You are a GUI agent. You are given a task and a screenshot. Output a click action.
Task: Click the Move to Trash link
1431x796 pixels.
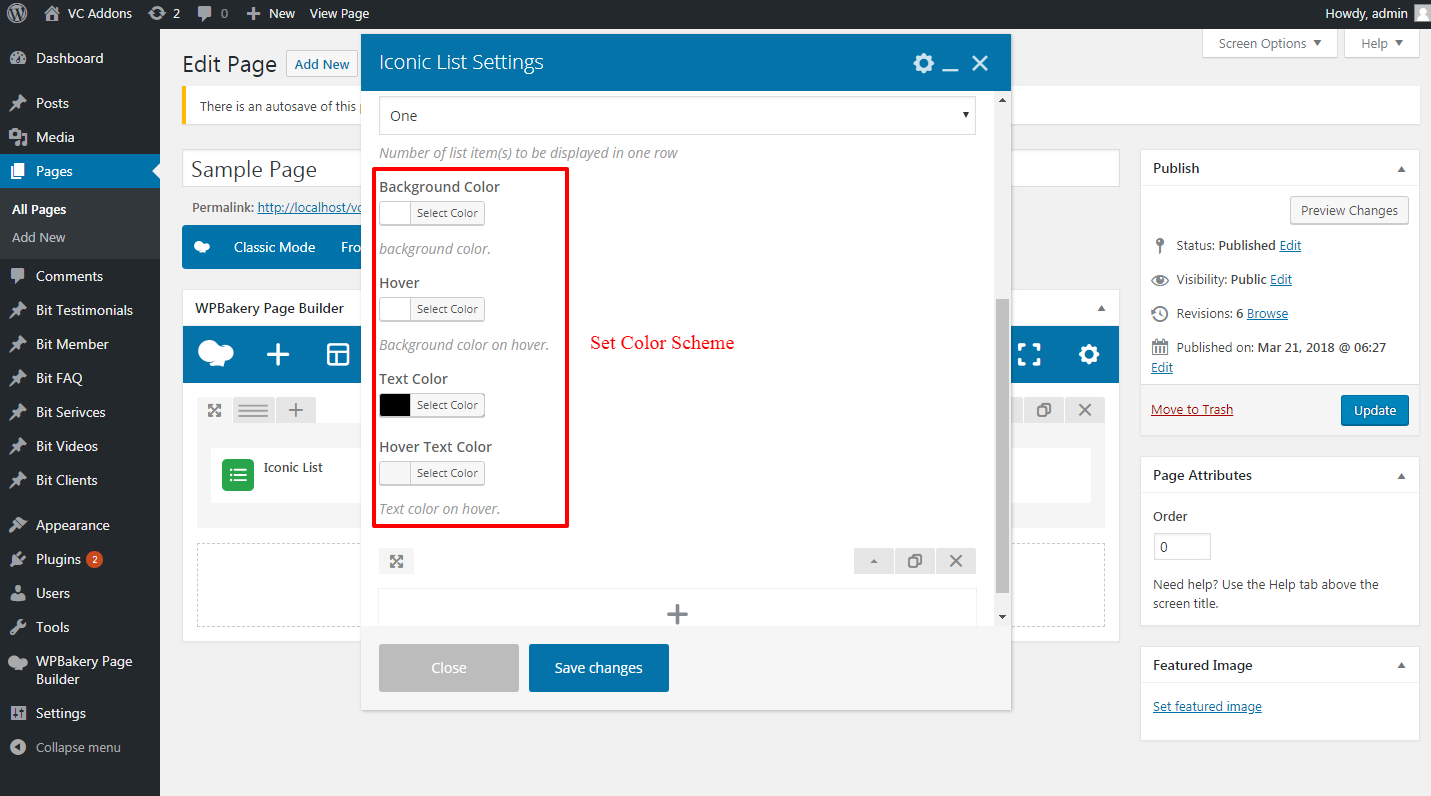(x=1191, y=410)
